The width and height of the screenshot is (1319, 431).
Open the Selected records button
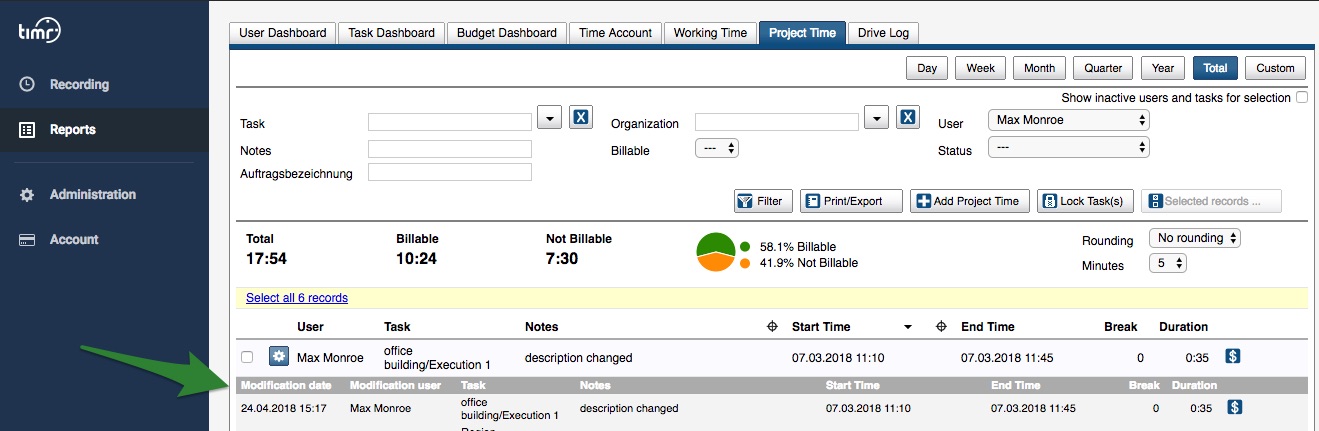(1211, 201)
